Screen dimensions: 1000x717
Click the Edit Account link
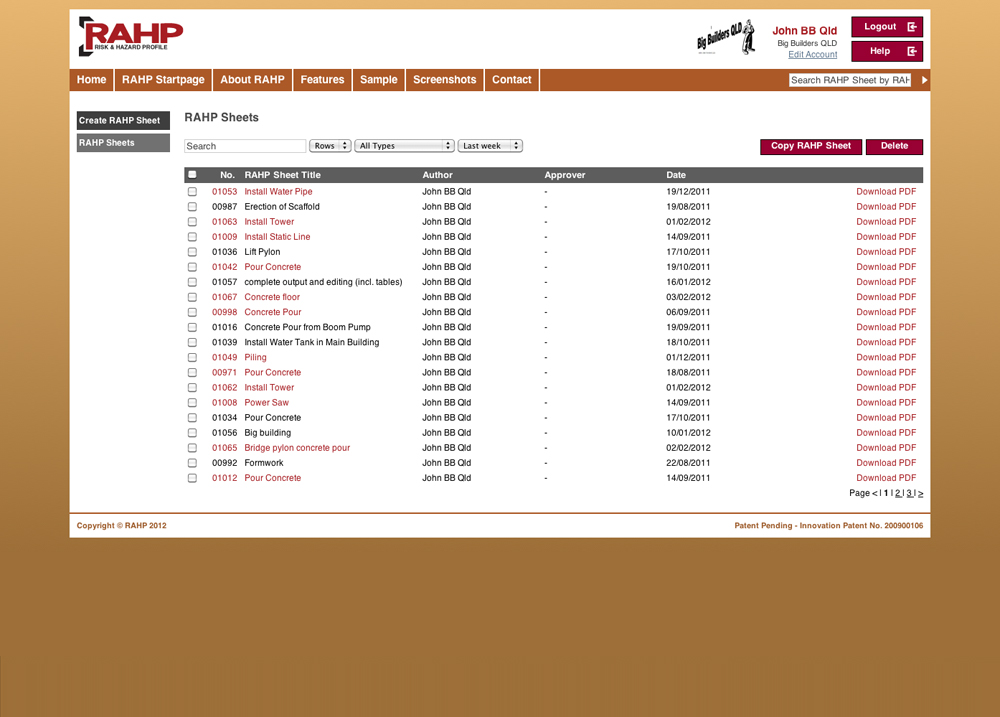point(812,55)
